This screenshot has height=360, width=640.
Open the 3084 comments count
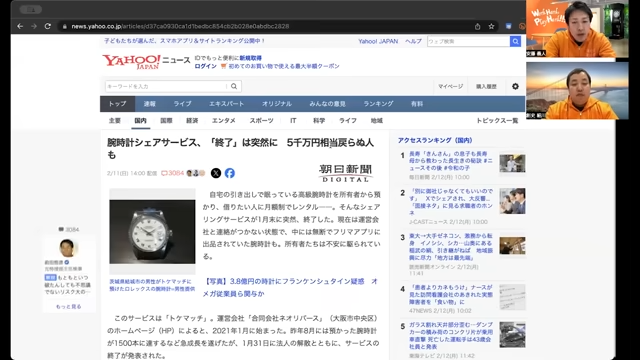click(x=172, y=173)
